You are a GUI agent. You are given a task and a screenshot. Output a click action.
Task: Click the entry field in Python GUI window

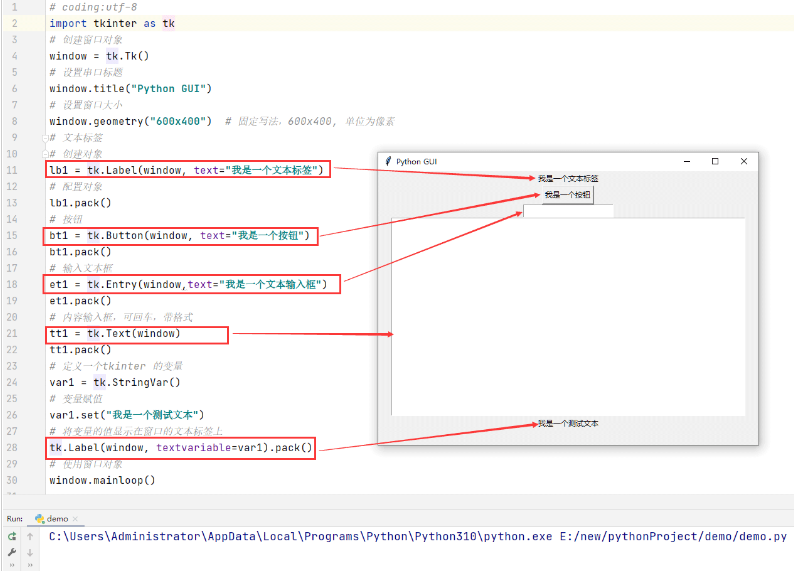click(x=568, y=211)
